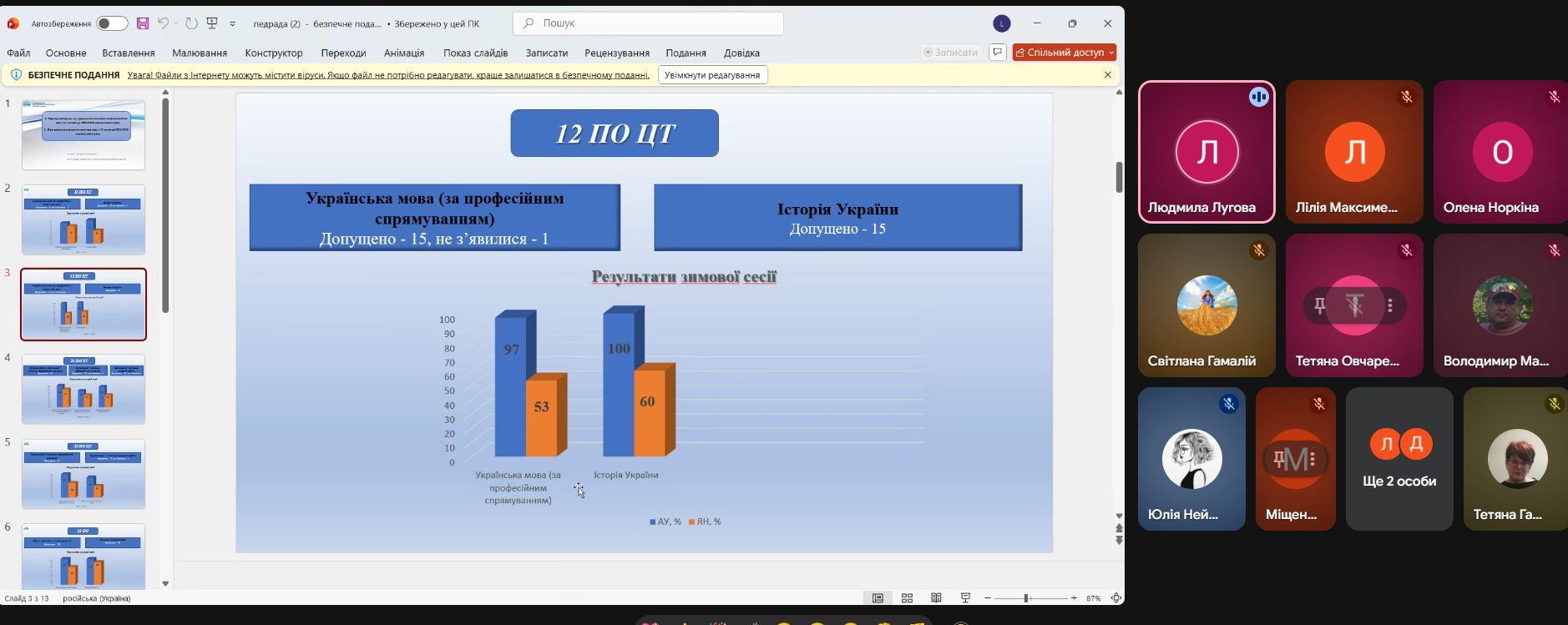This screenshot has height=625, width=1568.
Task: Toggle the Автозбереження autosave switch
Action: pos(112,23)
